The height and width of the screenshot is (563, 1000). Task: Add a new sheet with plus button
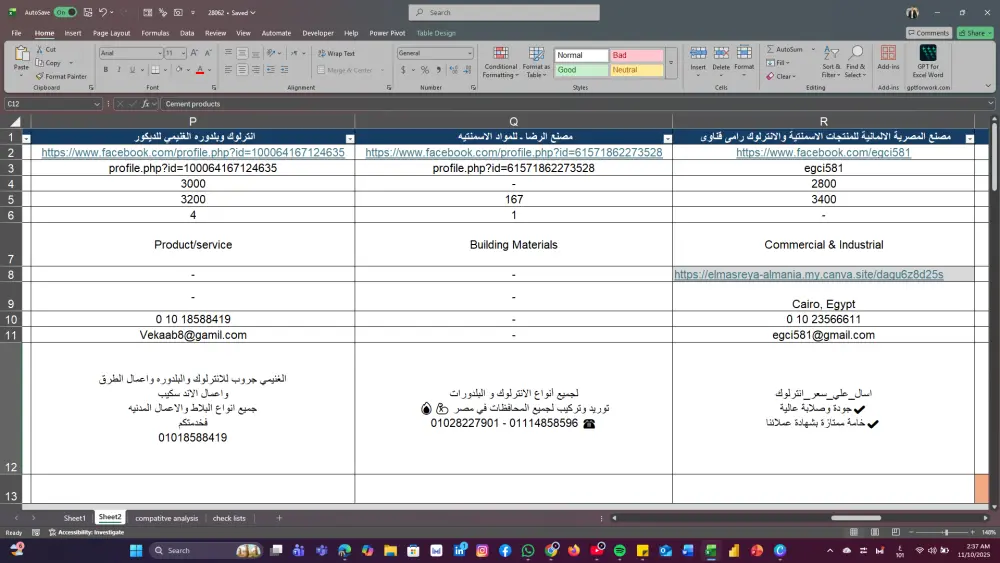click(x=279, y=518)
